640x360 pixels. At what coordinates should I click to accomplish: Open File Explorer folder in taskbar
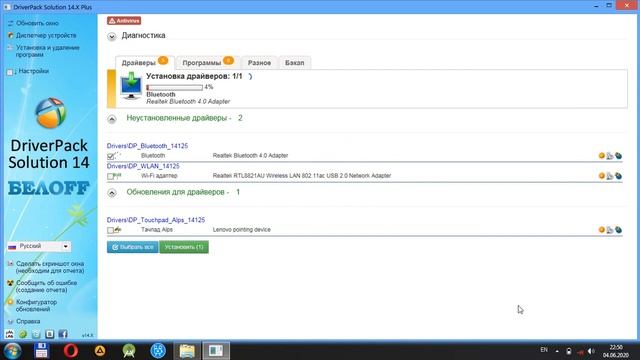click(x=187, y=351)
